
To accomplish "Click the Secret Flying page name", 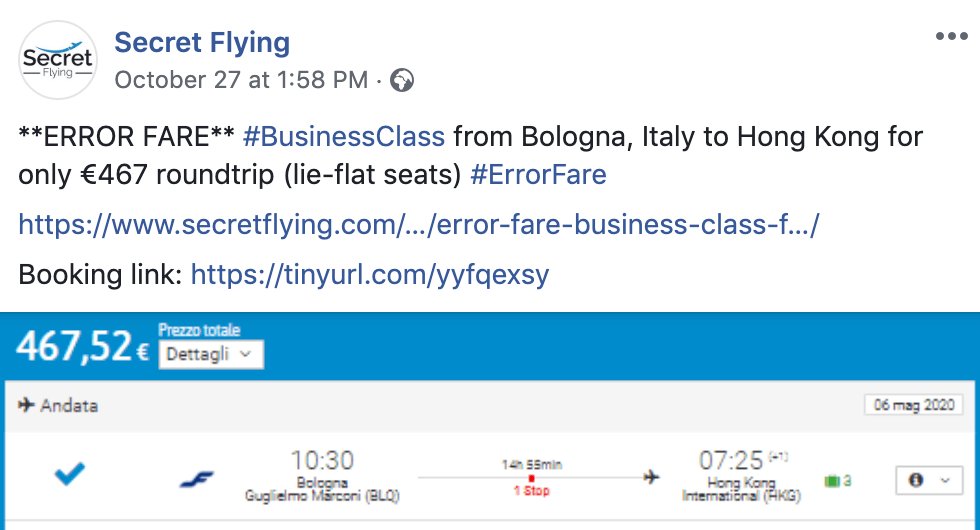I will [202, 42].
